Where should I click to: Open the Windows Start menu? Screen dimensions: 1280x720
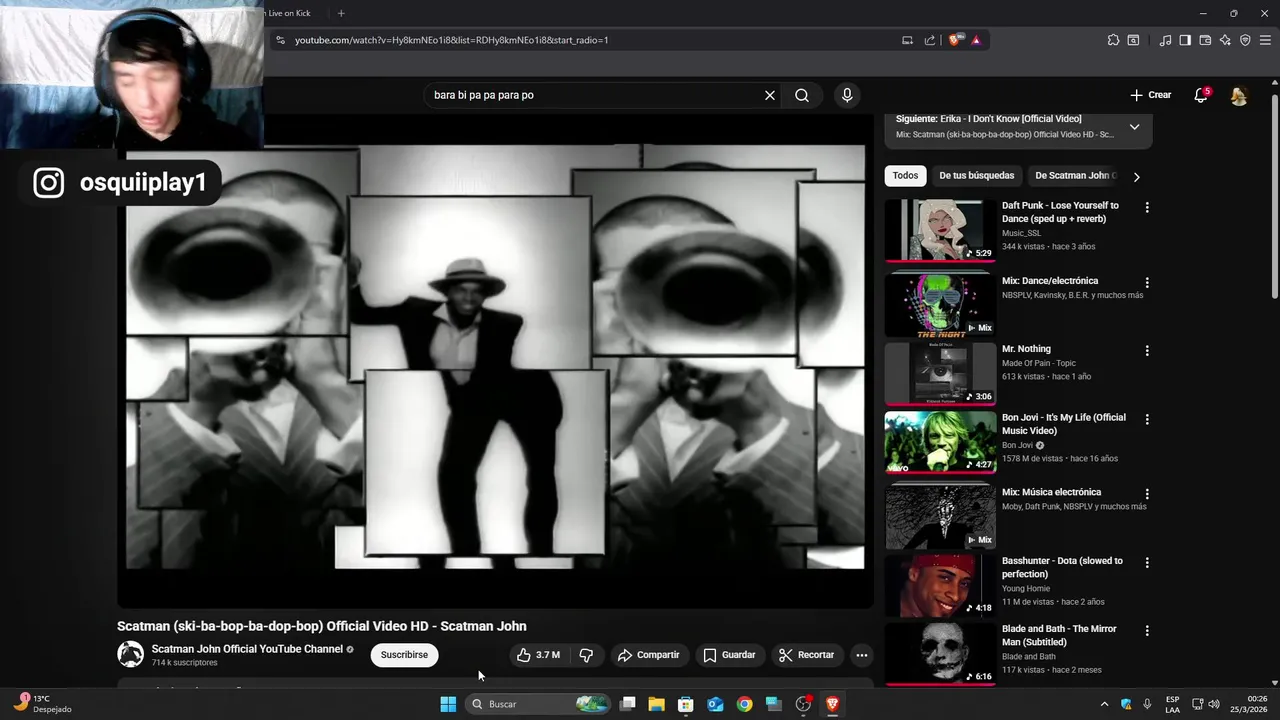(x=448, y=704)
